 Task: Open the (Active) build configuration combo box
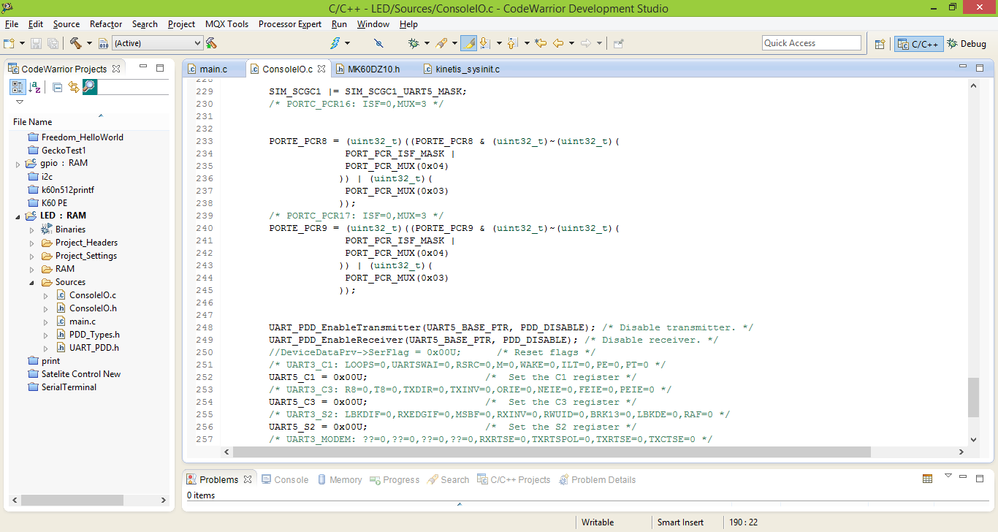[x=157, y=43]
